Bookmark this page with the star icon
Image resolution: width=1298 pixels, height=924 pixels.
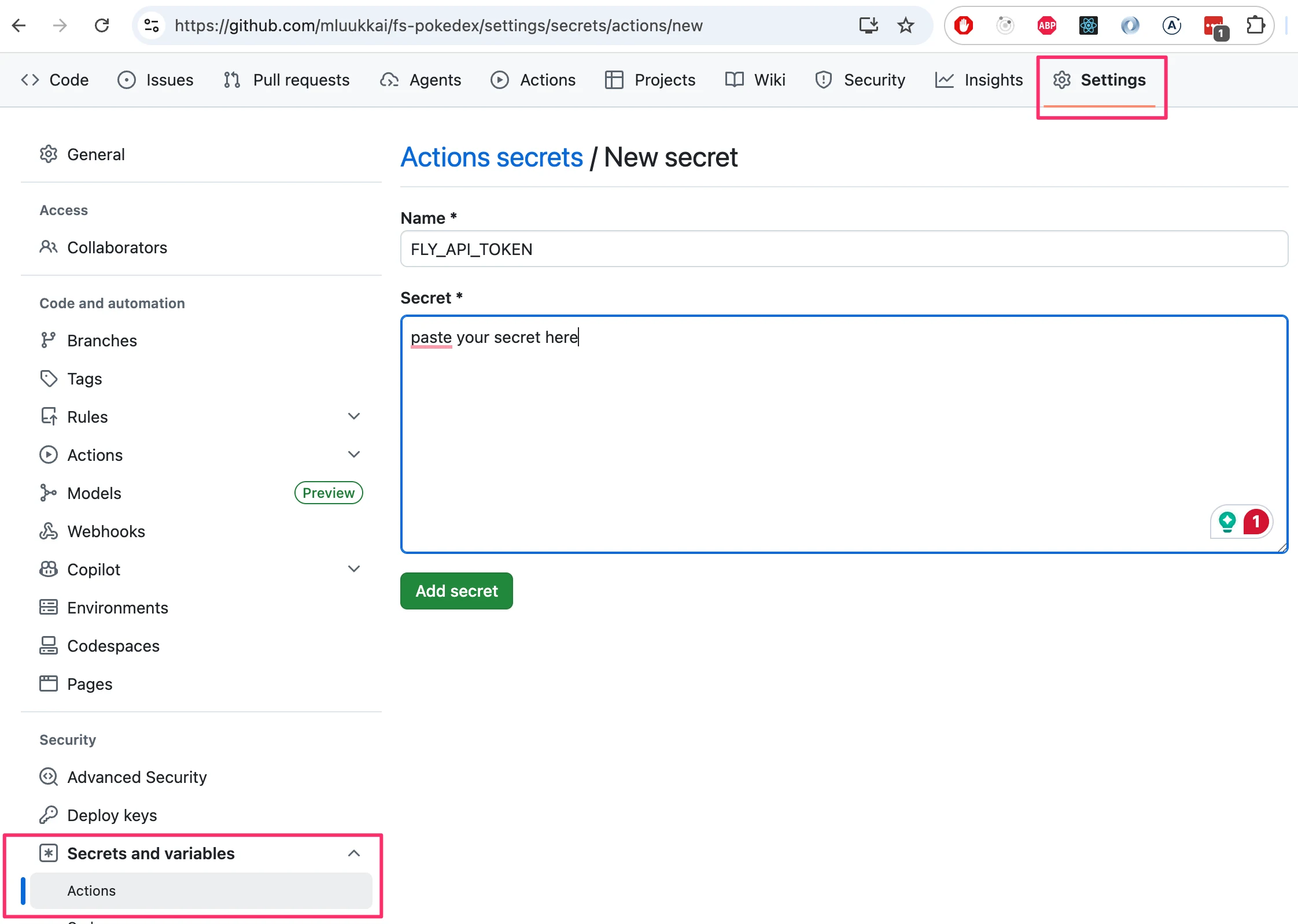pos(905,25)
